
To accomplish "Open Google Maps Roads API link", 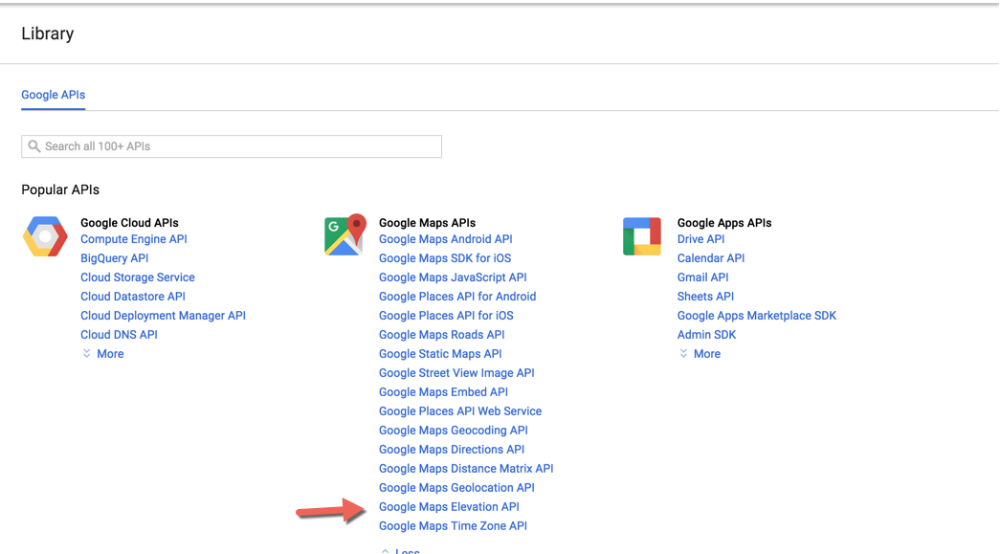I will coord(441,335).
